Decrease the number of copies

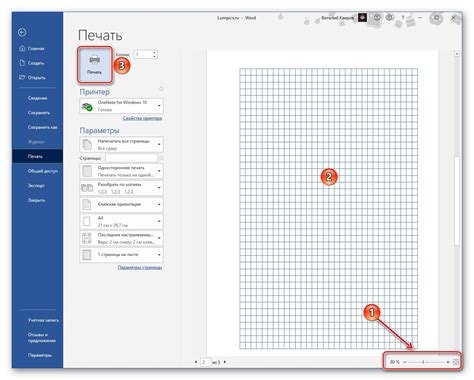tap(154, 57)
